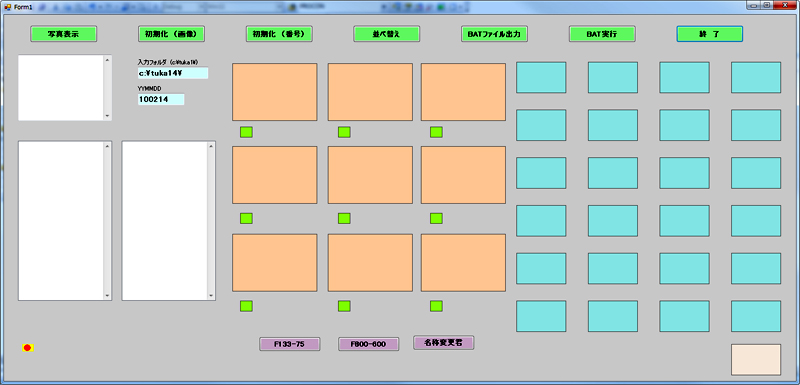Click the cyan panel in row five, column four
Screen dimensions: 800x385
click(756, 268)
